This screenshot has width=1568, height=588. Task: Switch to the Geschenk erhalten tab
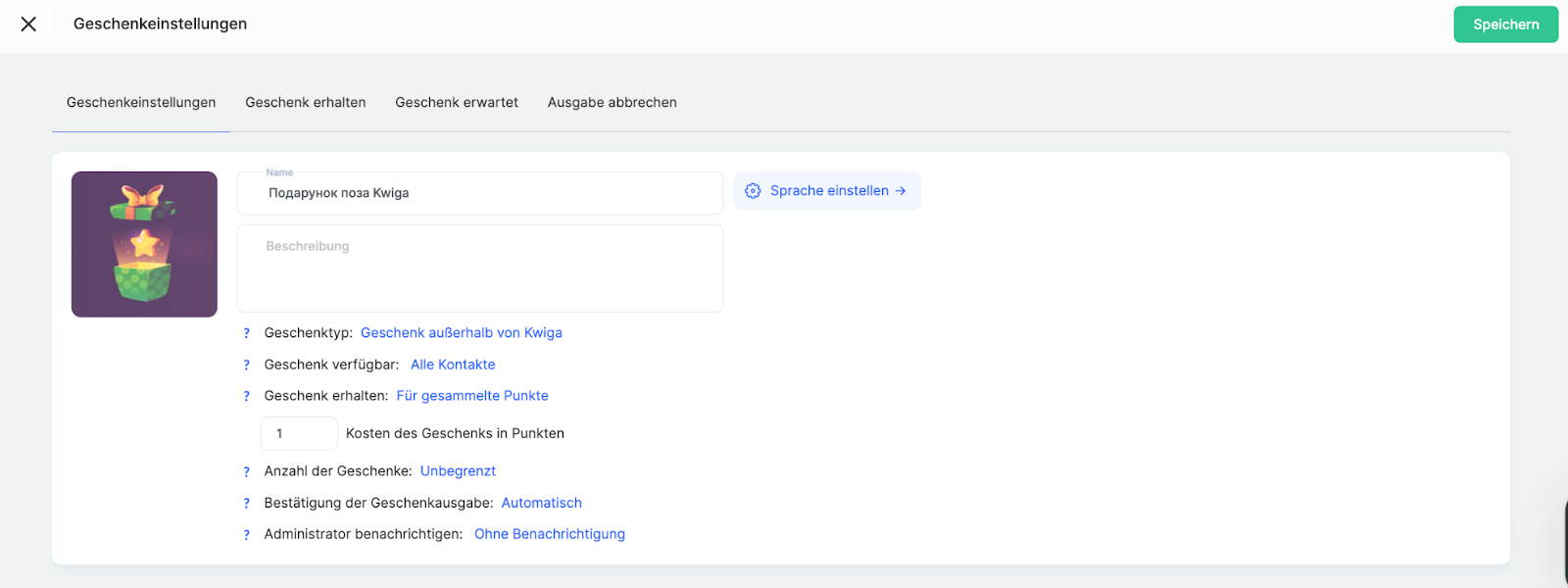coord(305,103)
